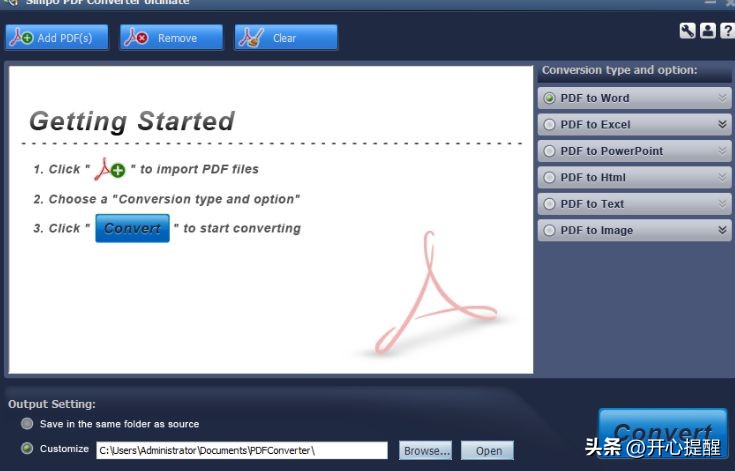Click the output folder path field
This screenshot has height=471, width=735.
(242, 450)
